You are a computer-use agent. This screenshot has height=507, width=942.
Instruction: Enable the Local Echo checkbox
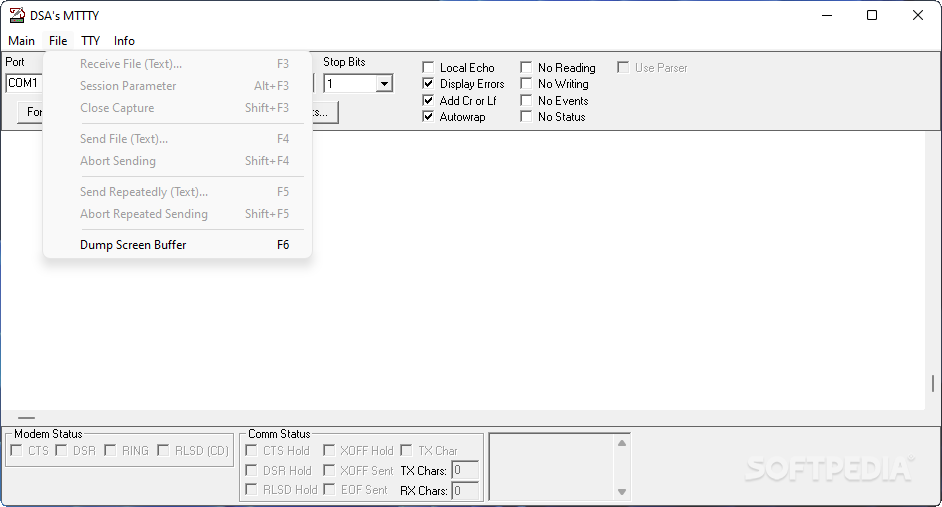(x=428, y=67)
